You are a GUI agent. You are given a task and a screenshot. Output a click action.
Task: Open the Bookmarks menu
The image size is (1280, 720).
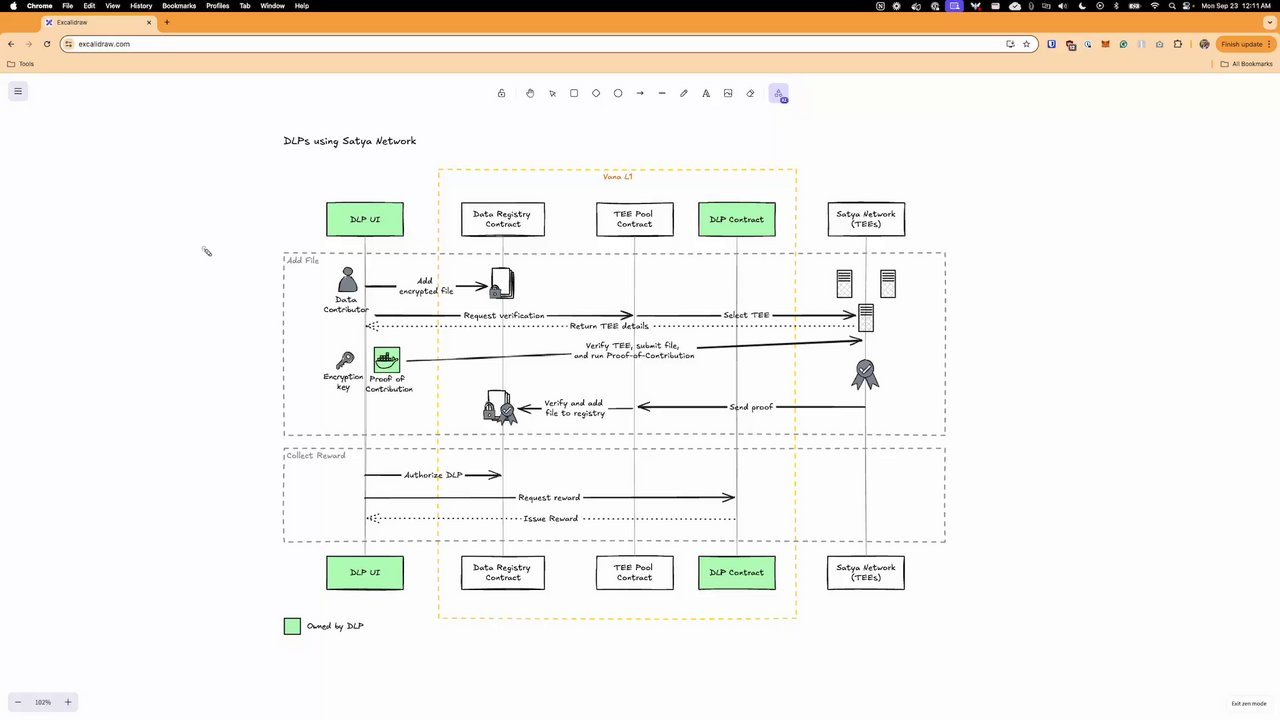179,6
